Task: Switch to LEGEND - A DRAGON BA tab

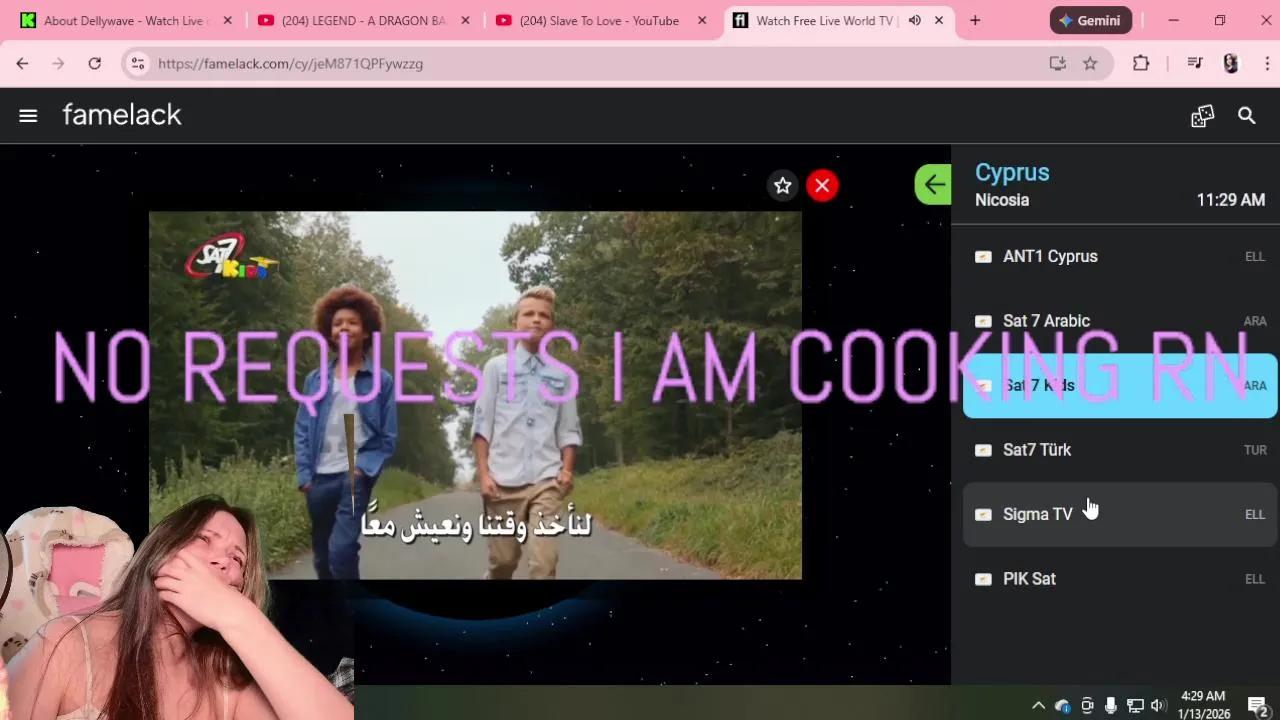Action: (x=362, y=20)
